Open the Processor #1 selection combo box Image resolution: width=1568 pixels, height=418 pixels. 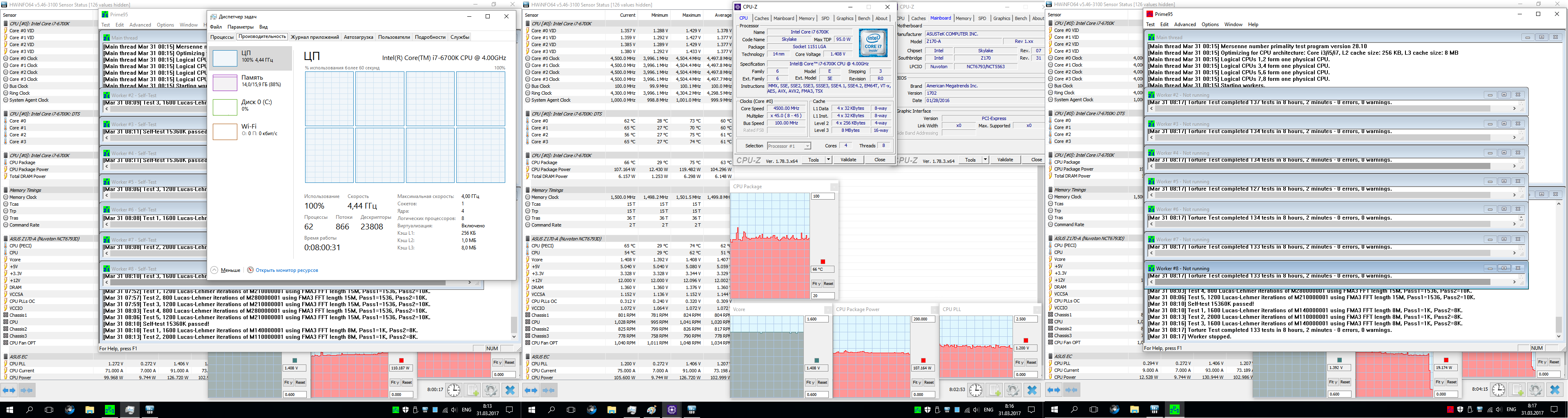point(789,146)
